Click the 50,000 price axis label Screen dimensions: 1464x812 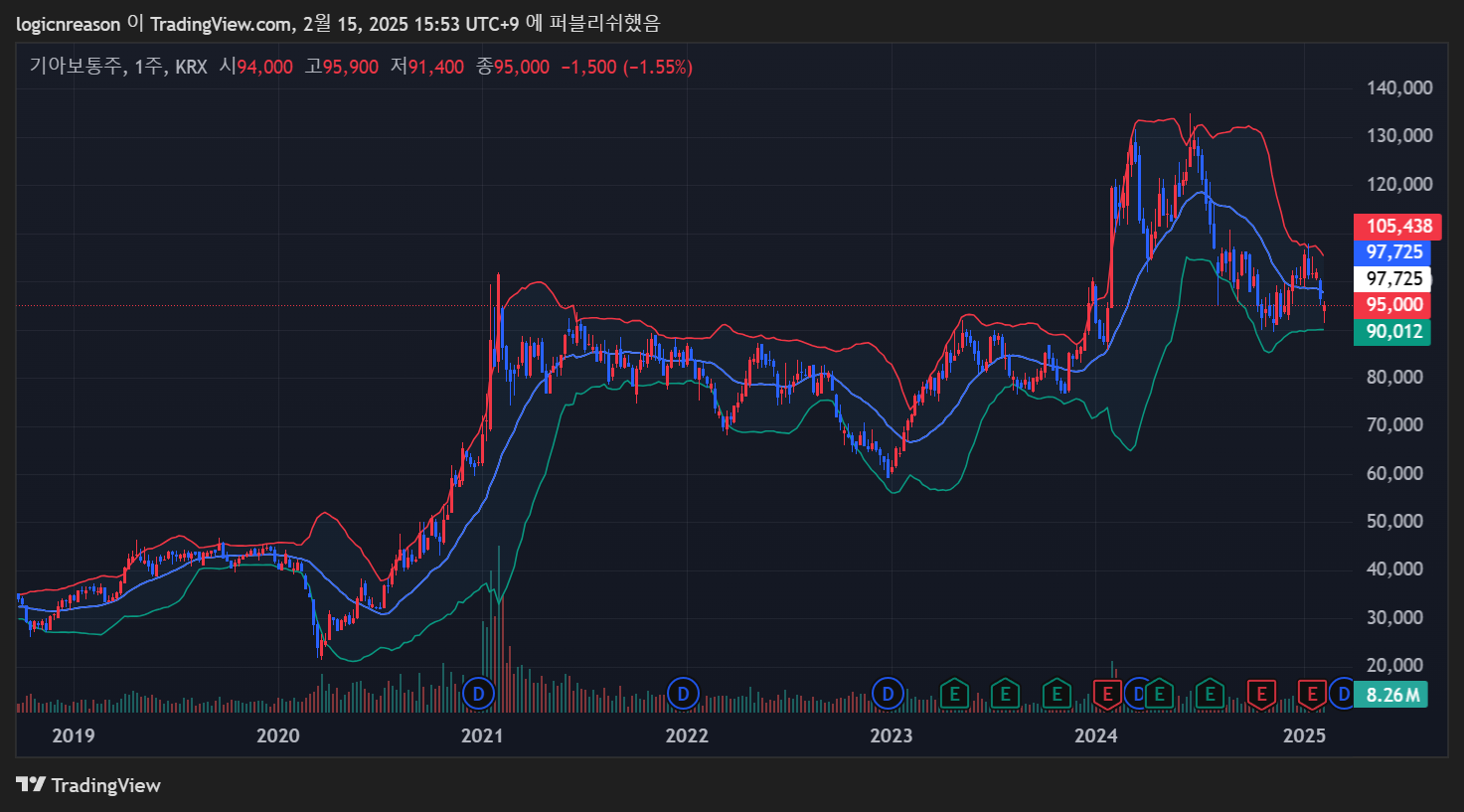coord(1394,522)
